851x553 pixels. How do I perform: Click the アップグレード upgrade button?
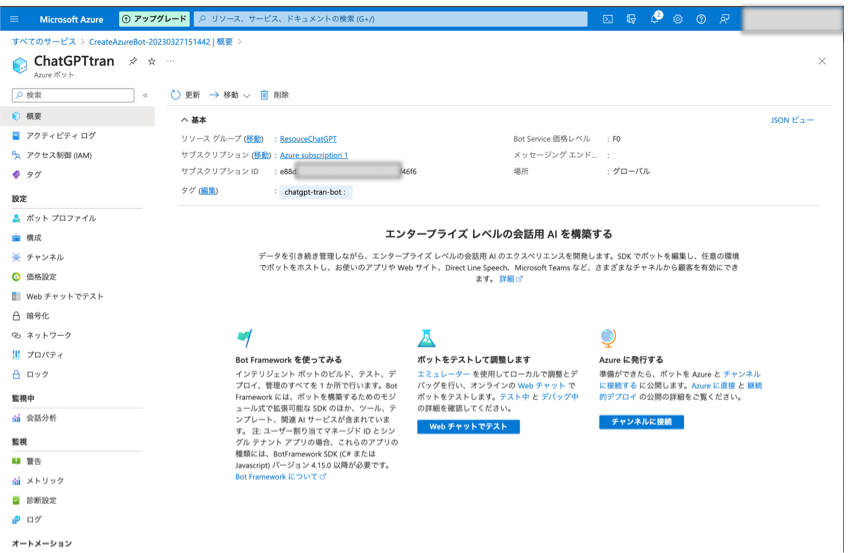(155, 19)
